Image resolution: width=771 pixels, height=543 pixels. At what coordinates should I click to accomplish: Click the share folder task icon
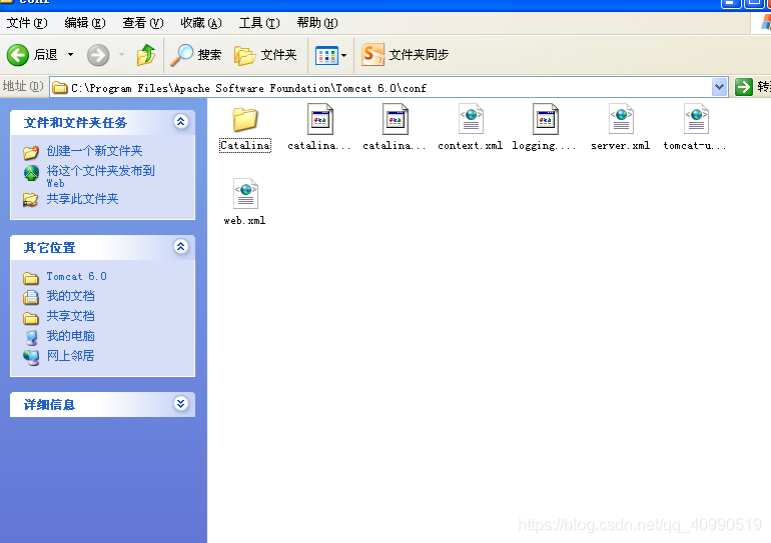(30, 200)
